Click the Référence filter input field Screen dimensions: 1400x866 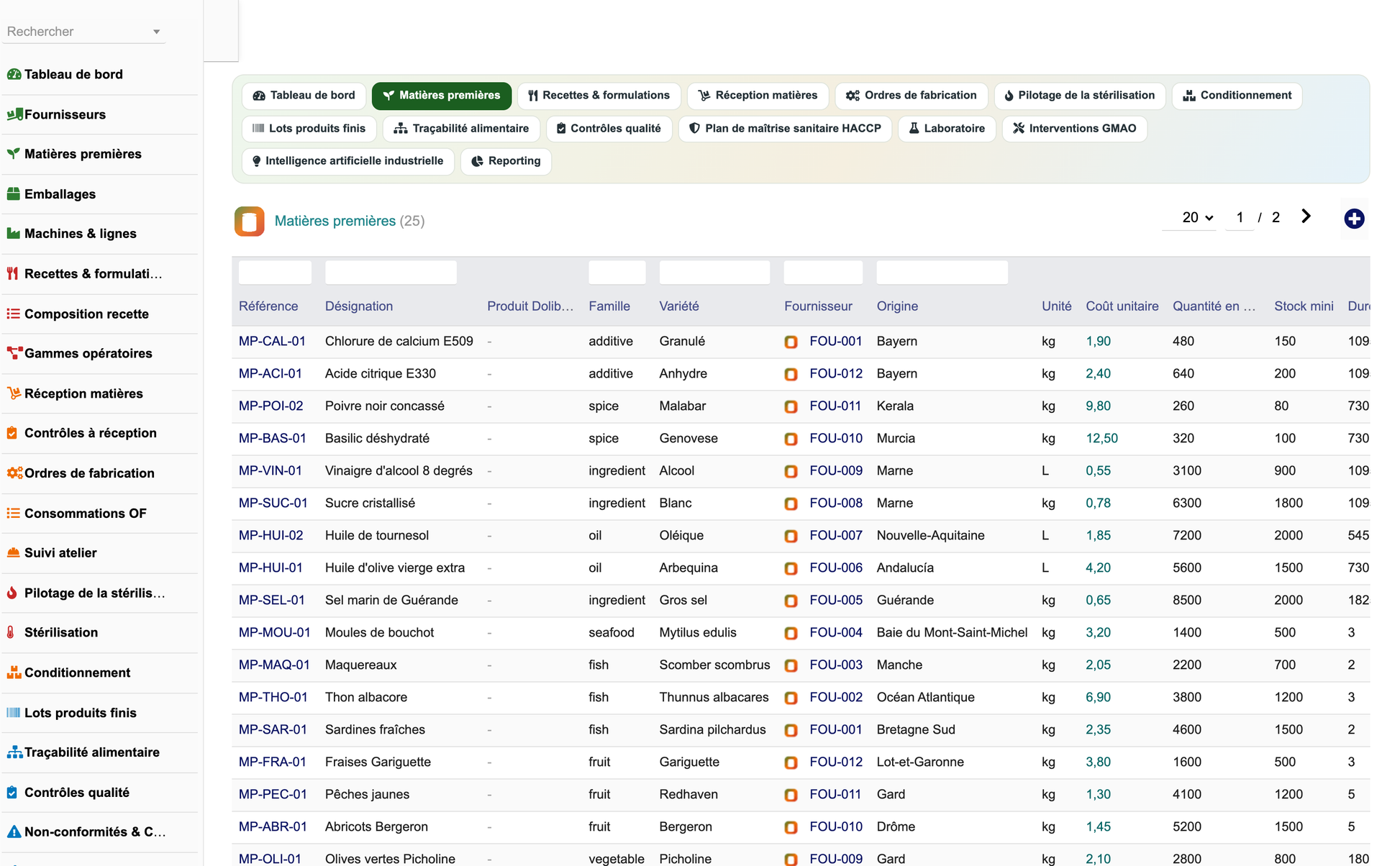(276, 273)
